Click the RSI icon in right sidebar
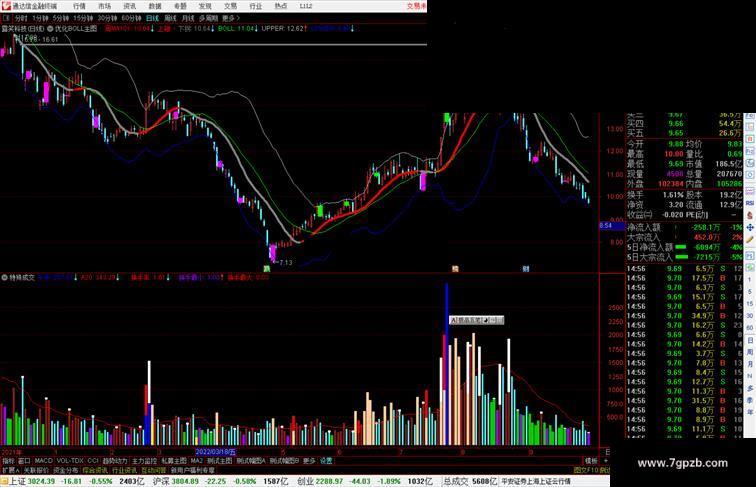Viewport: 756px width, 487px height. [x=750, y=203]
